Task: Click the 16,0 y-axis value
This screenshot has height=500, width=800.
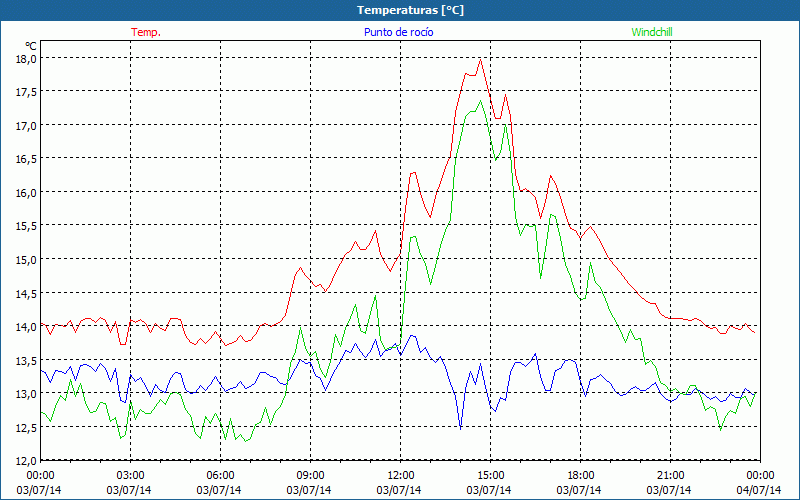Action: point(27,192)
